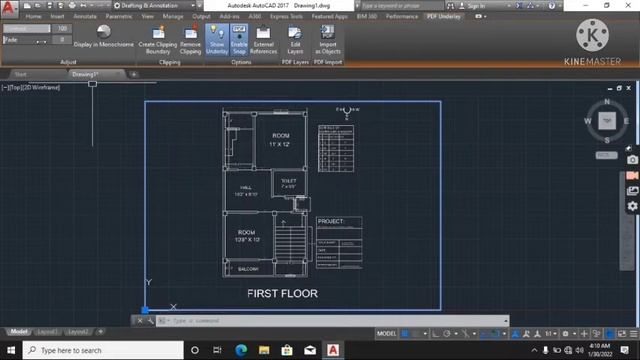
Task: Switch to Layout1 tab
Action: [47, 332]
